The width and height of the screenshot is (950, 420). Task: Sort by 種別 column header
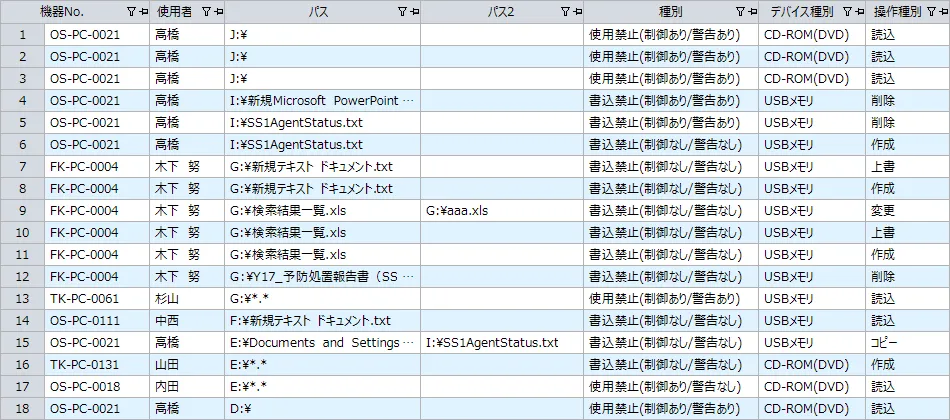point(671,12)
